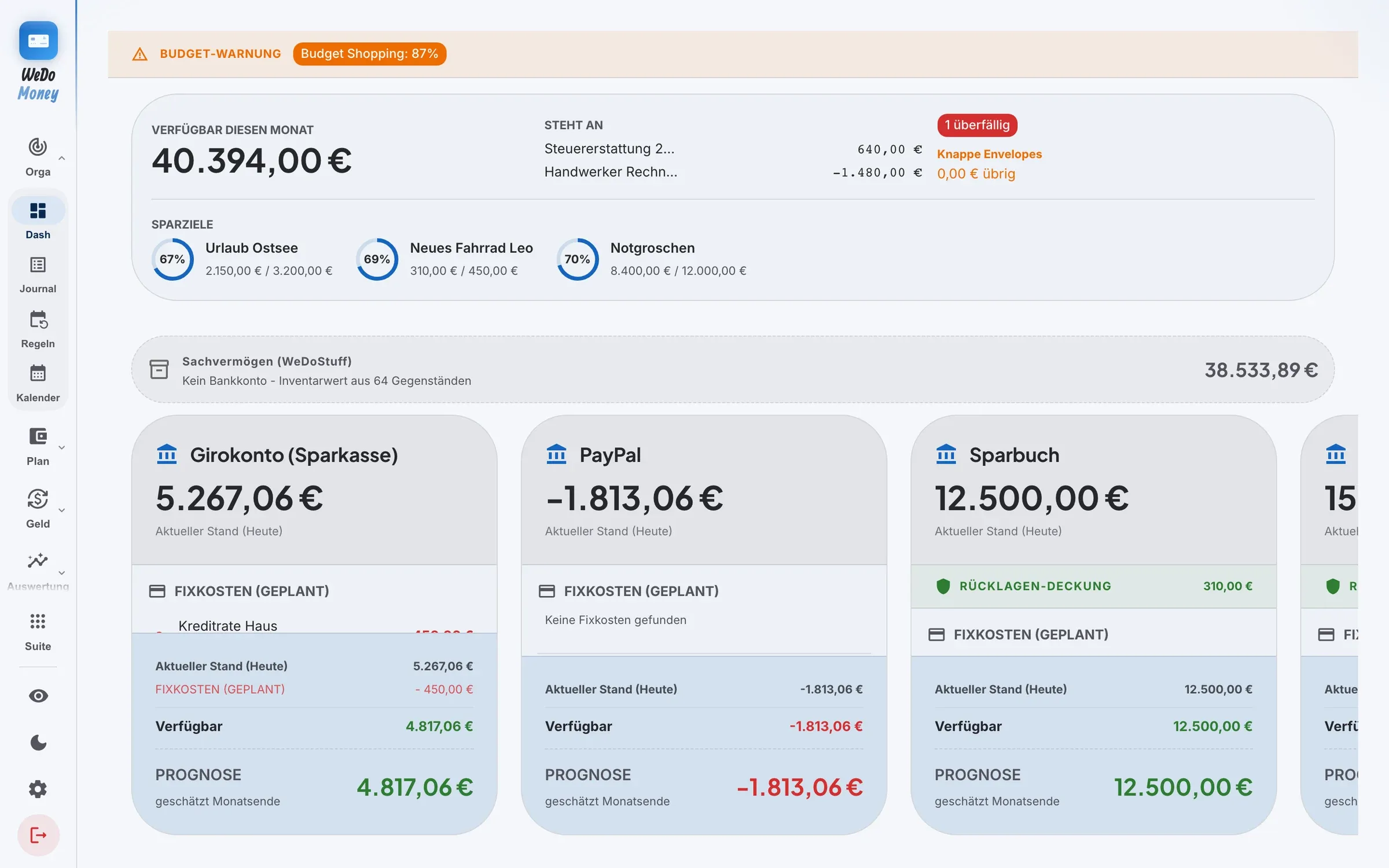The image size is (1389, 868).
Task: Open the Knappe Envelopes link
Action: tap(989, 154)
